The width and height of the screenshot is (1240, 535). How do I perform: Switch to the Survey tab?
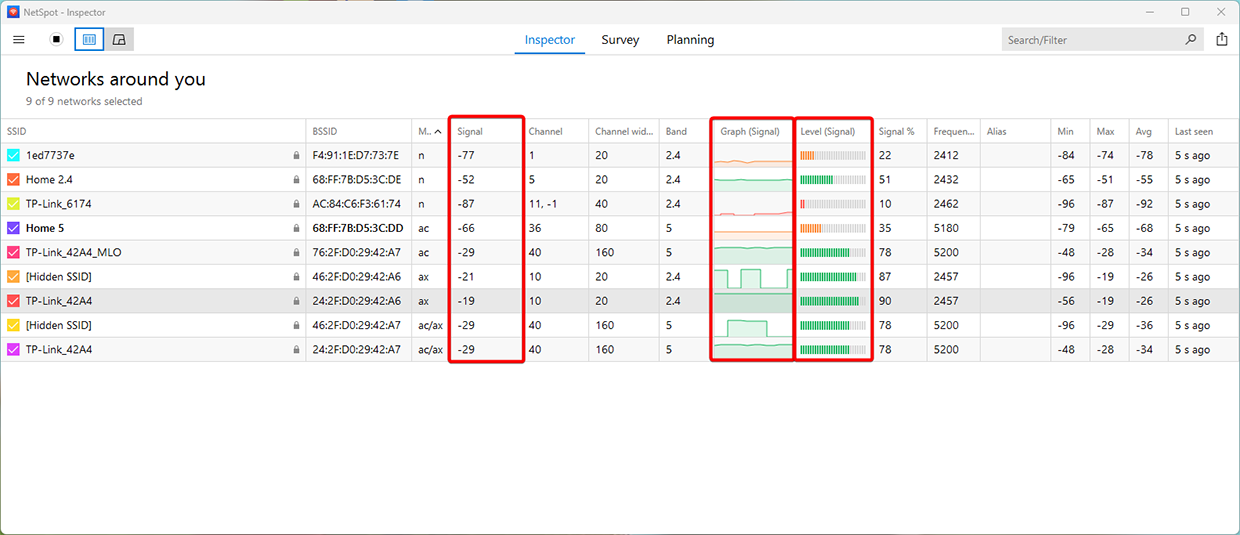pyautogui.click(x=620, y=40)
